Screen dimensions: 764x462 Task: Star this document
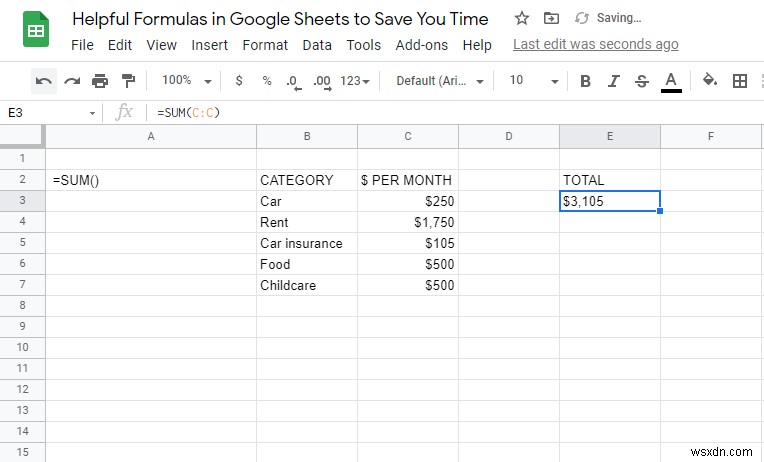coord(521,18)
